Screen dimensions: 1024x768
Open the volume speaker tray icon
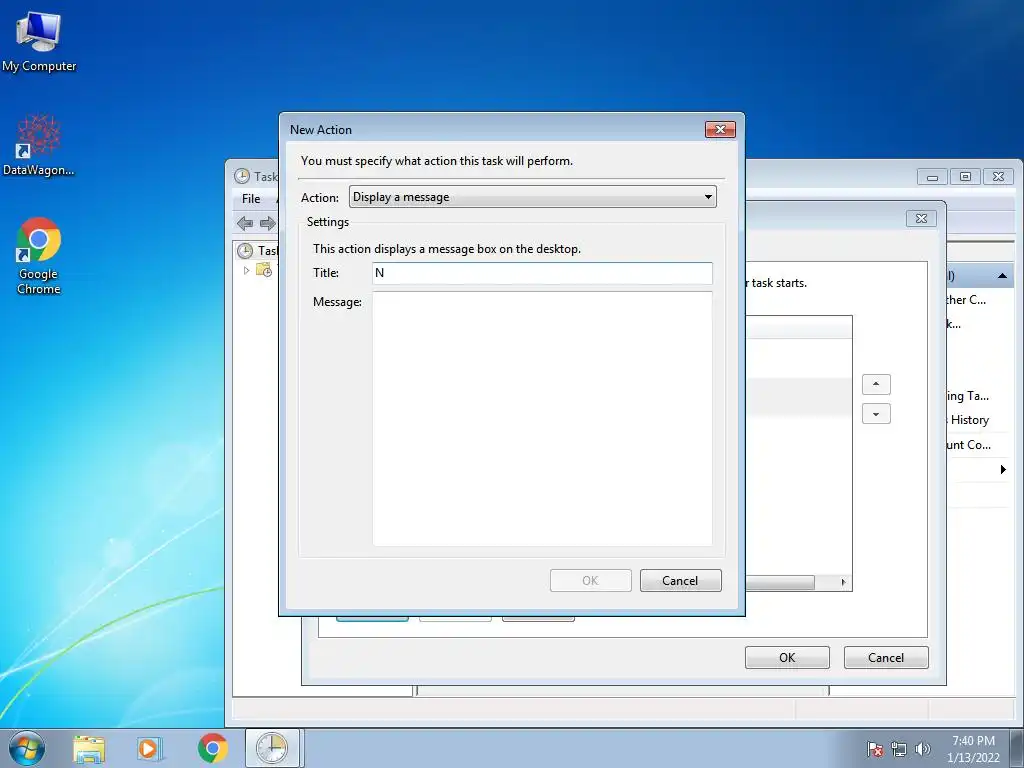pyautogui.click(x=922, y=749)
